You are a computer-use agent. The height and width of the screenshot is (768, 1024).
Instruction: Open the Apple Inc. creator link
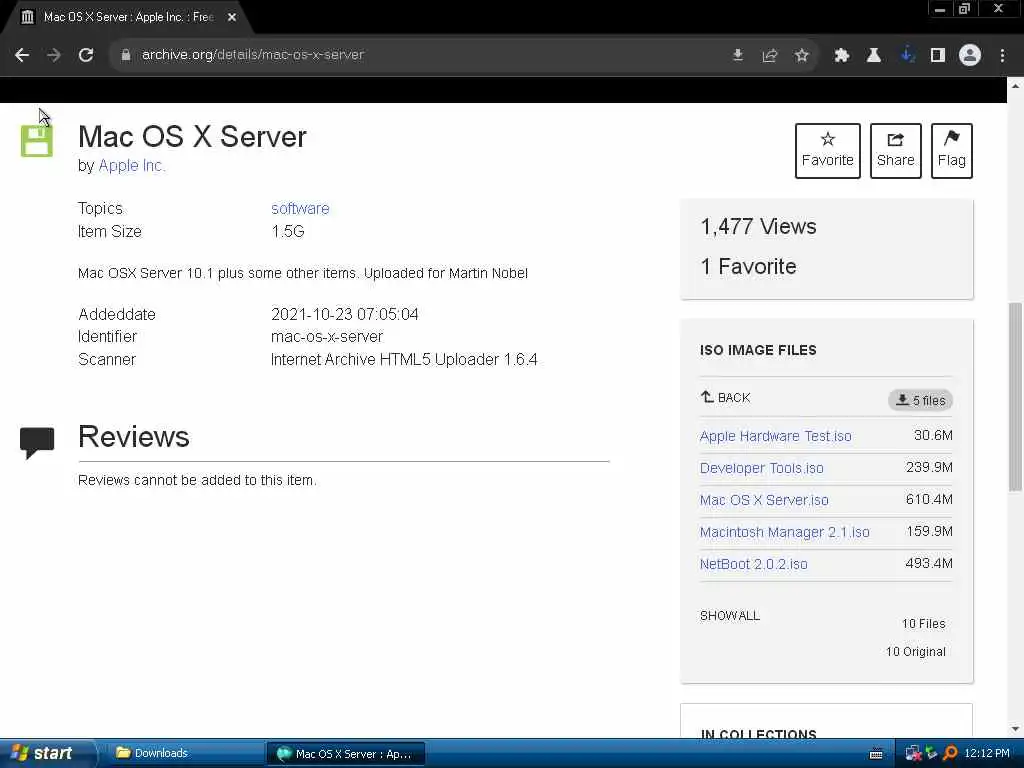pos(131,166)
